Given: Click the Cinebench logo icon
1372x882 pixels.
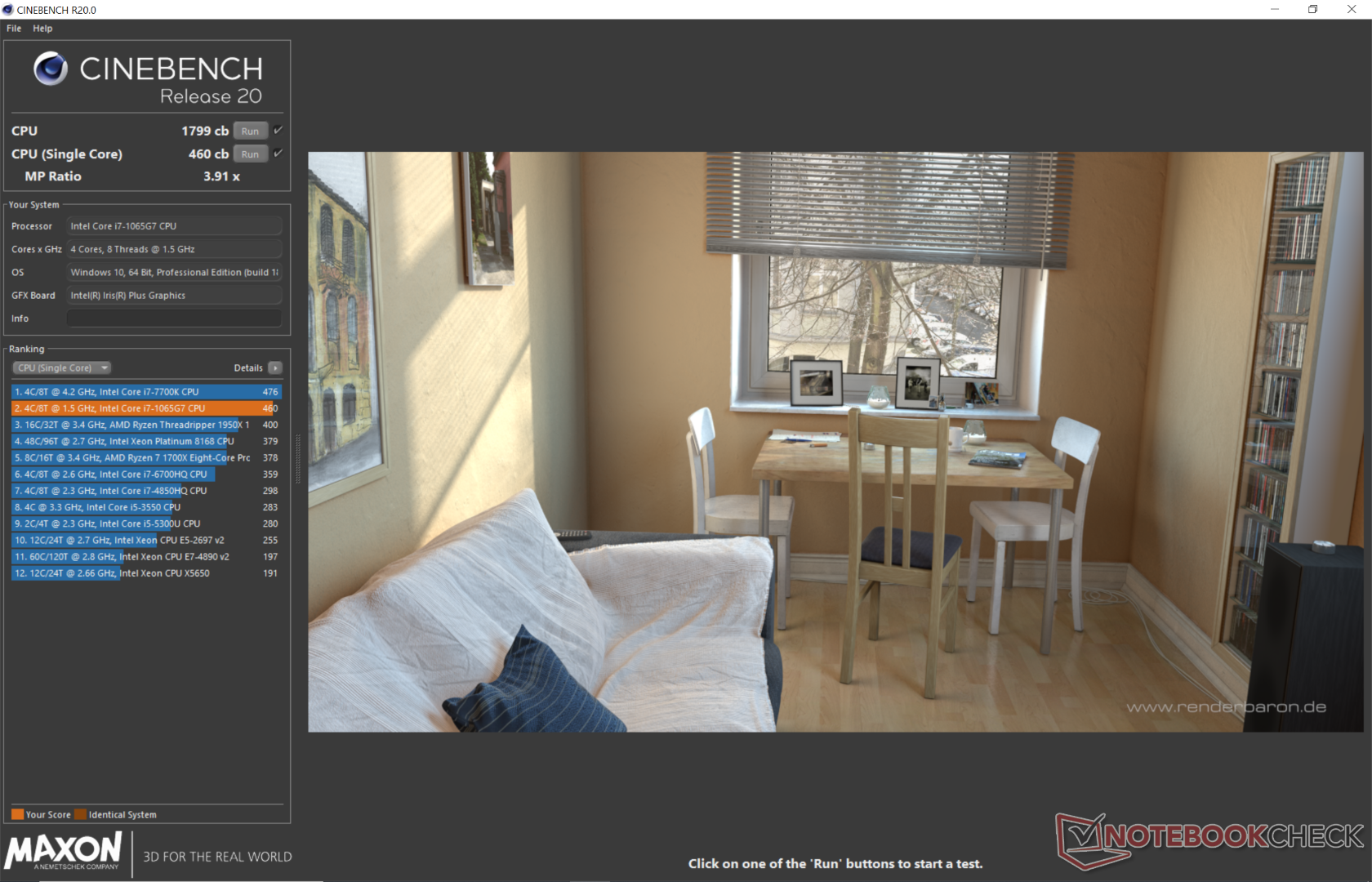Looking at the screenshot, I should coord(51,69).
